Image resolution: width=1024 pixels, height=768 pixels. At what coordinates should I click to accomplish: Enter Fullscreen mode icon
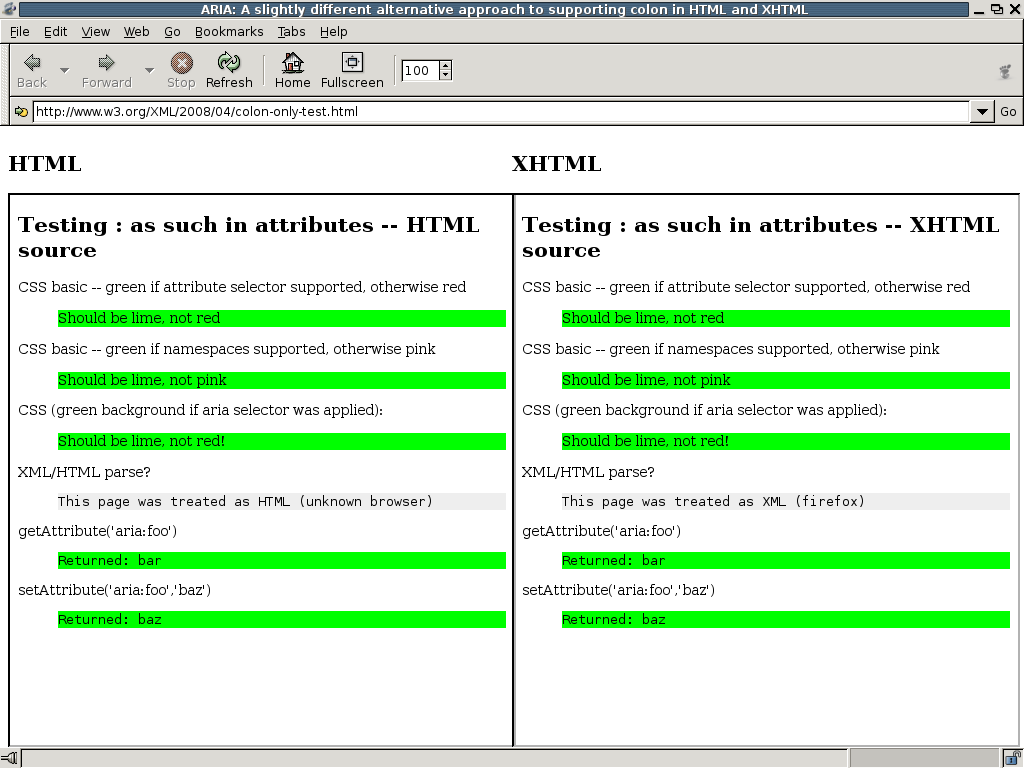tap(352, 62)
